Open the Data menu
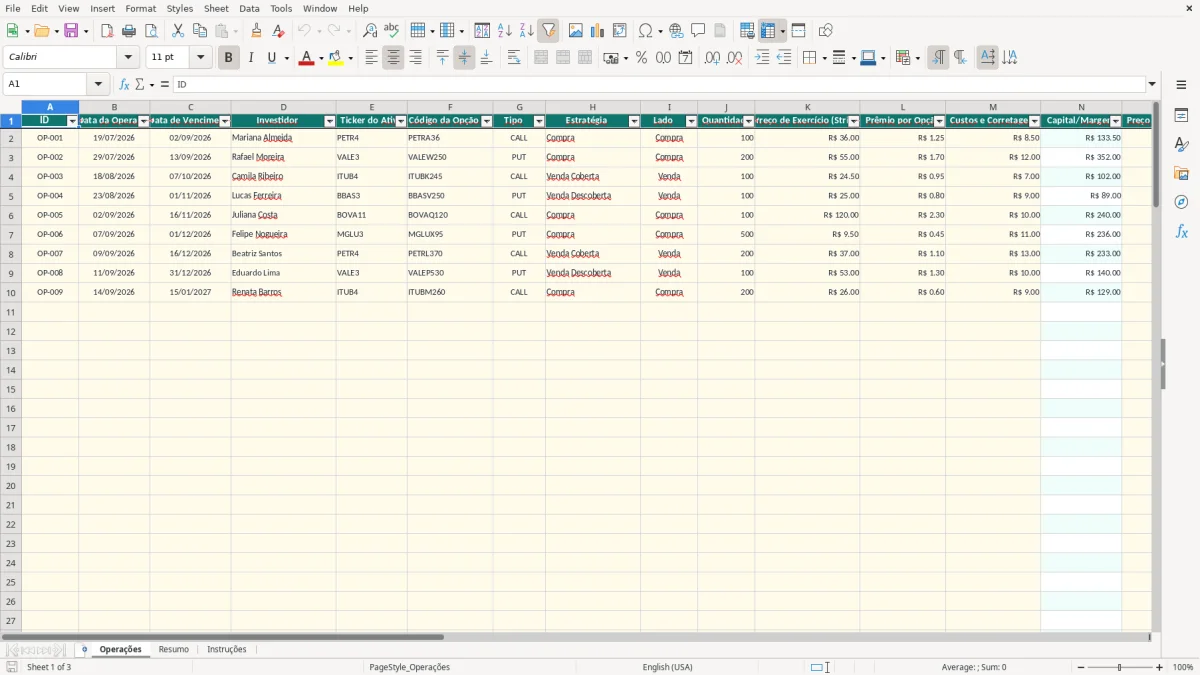Viewport: 1200px width, 675px height. click(249, 8)
